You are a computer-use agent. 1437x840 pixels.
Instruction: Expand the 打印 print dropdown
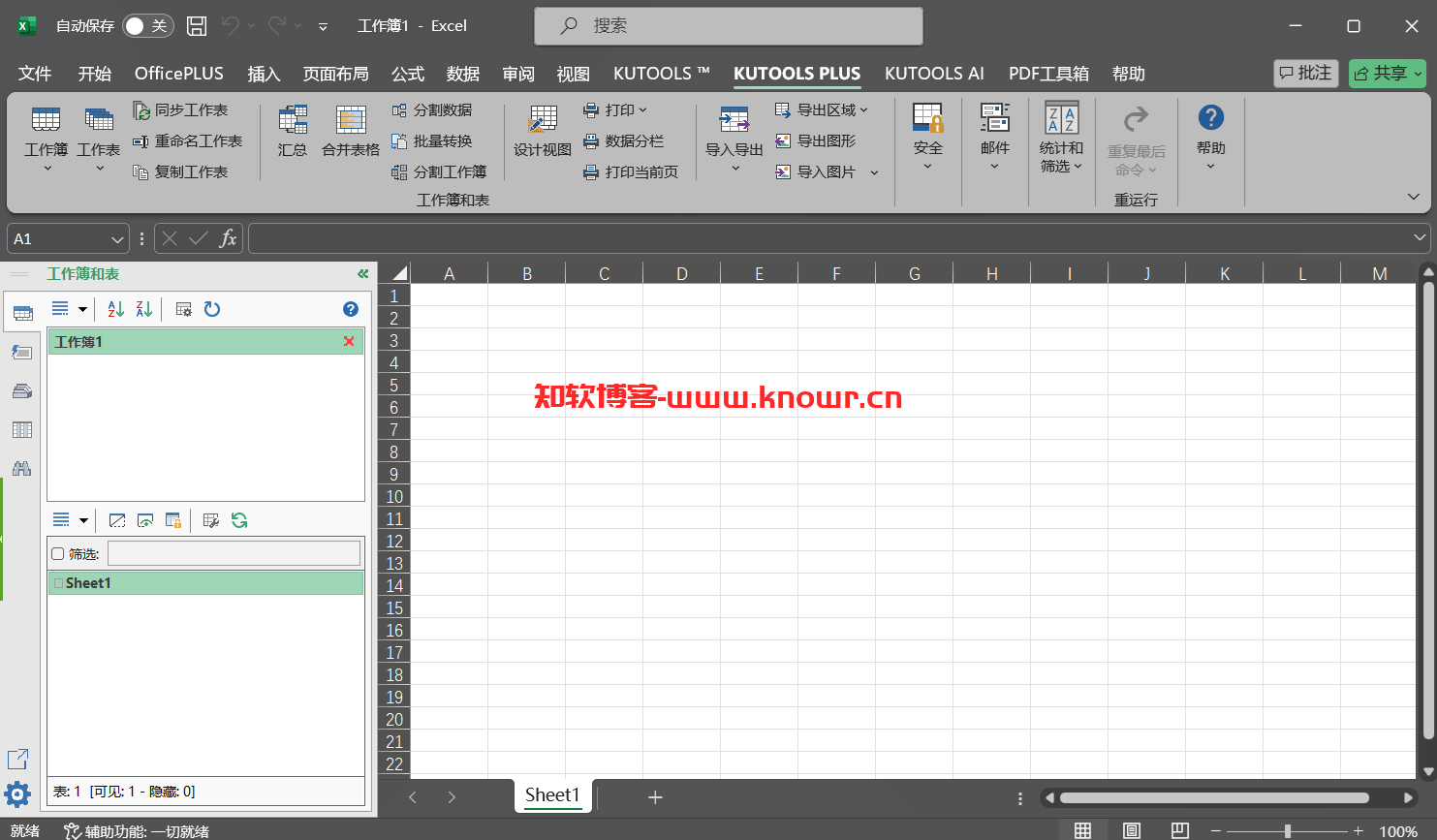642,110
